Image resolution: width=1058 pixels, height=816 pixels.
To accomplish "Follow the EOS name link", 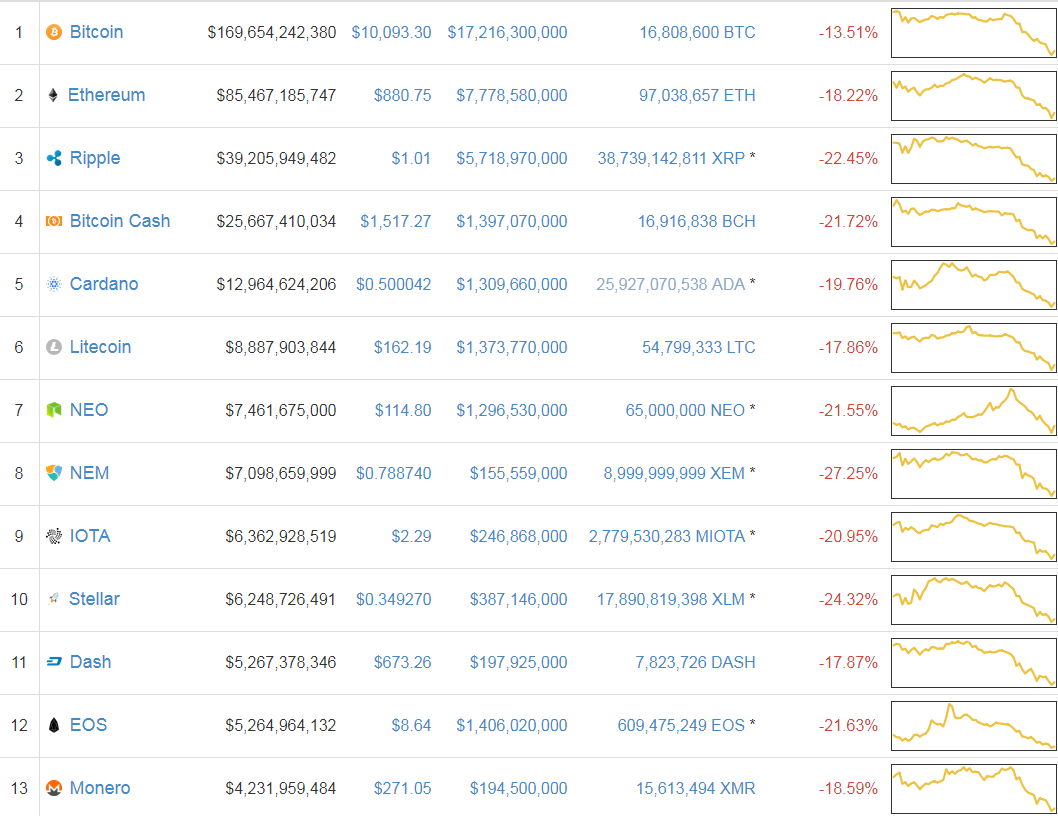I will click(88, 725).
